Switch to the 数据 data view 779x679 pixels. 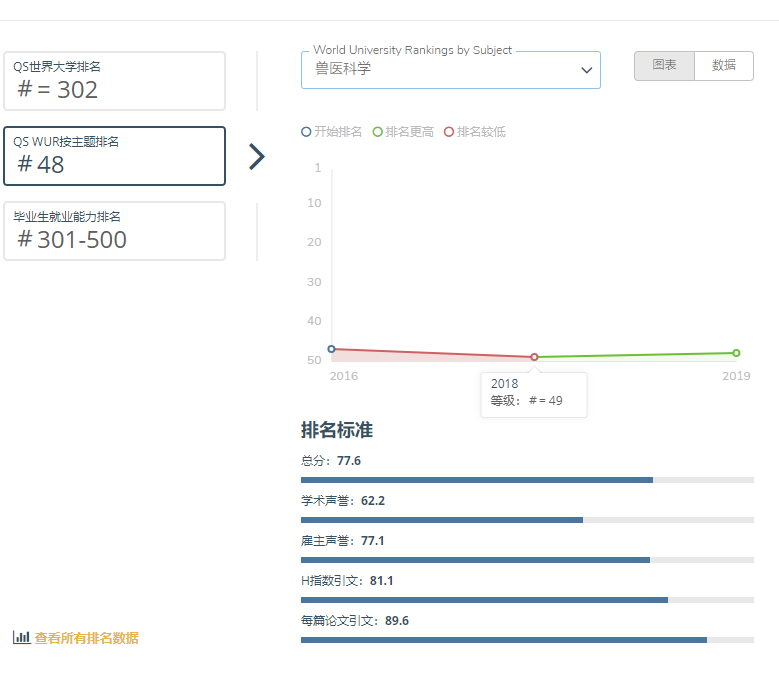coord(724,66)
